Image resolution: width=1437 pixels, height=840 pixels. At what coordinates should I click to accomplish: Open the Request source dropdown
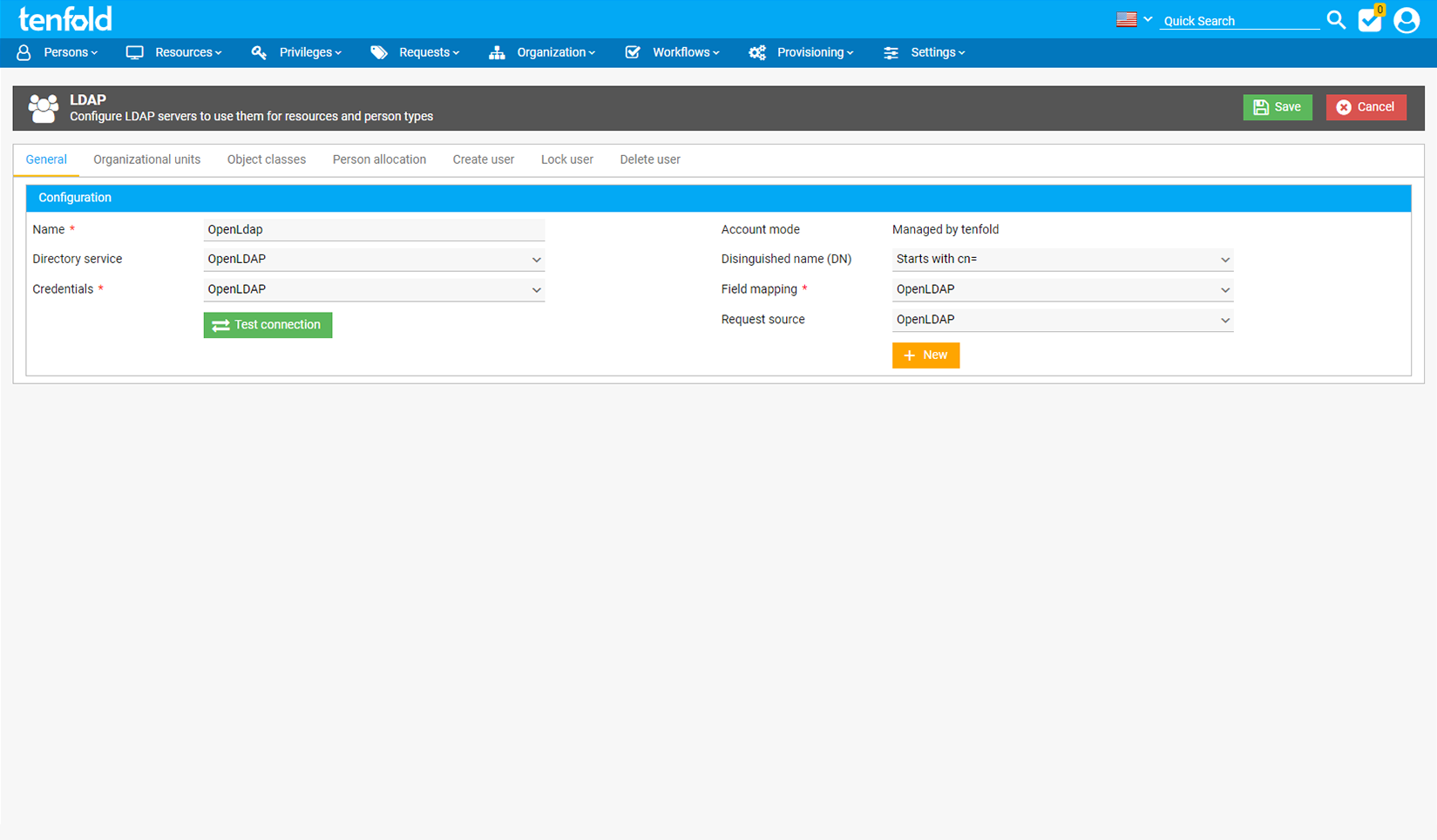1062,320
